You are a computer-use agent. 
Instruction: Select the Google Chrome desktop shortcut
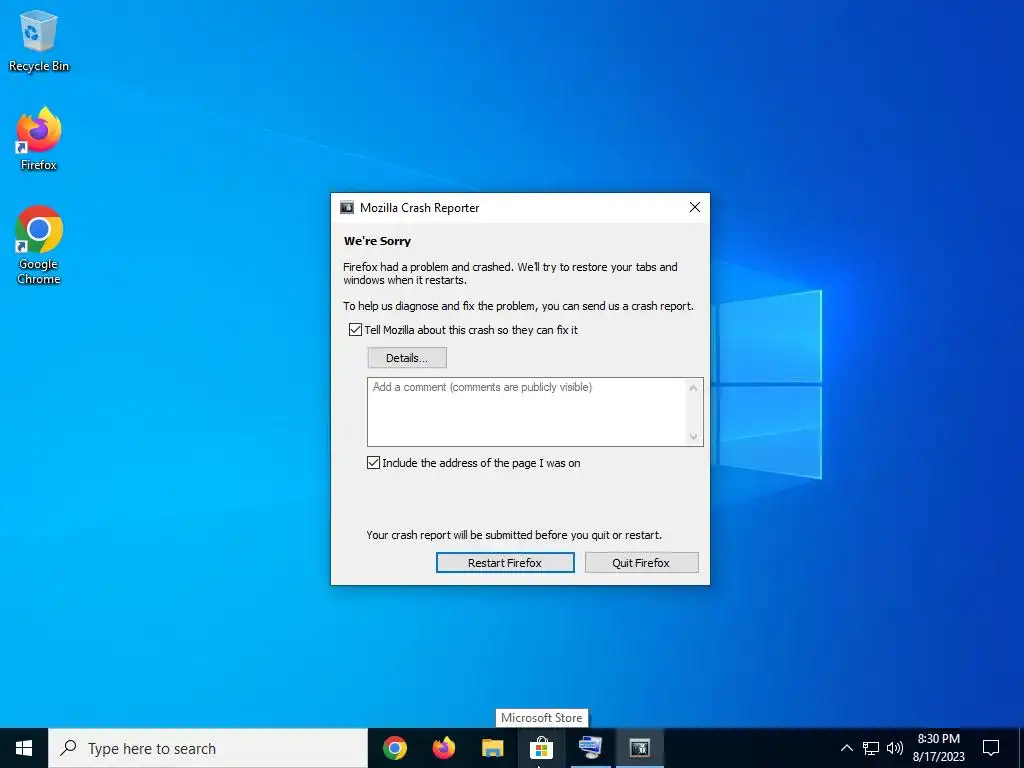click(x=39, y=245)
